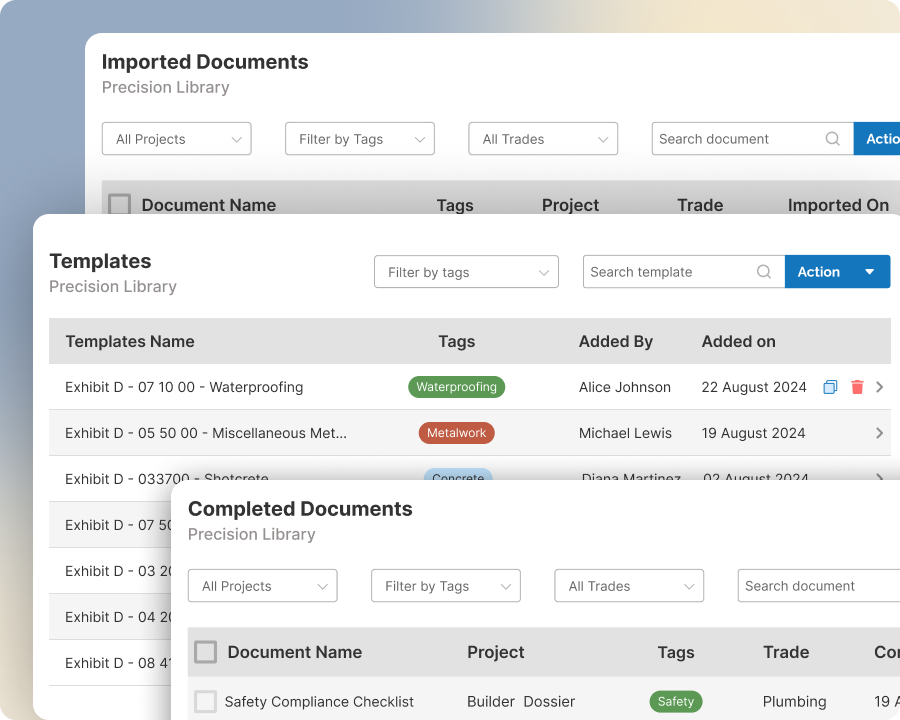900x720 pixels.
Task: Check the Safety Compliance Checklist row checkbox
Action: 205,701
